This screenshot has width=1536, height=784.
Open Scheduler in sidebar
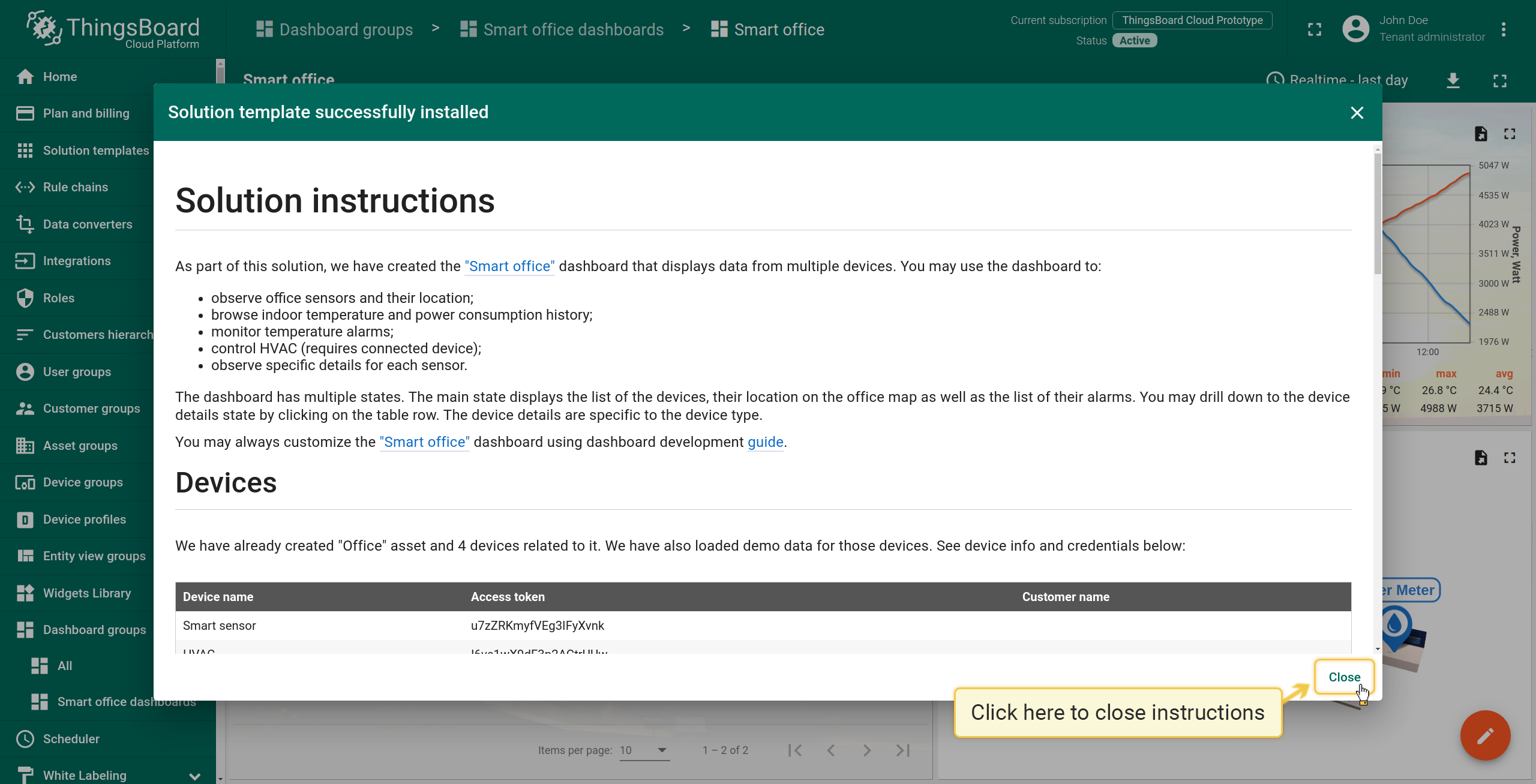pos(108,739)
